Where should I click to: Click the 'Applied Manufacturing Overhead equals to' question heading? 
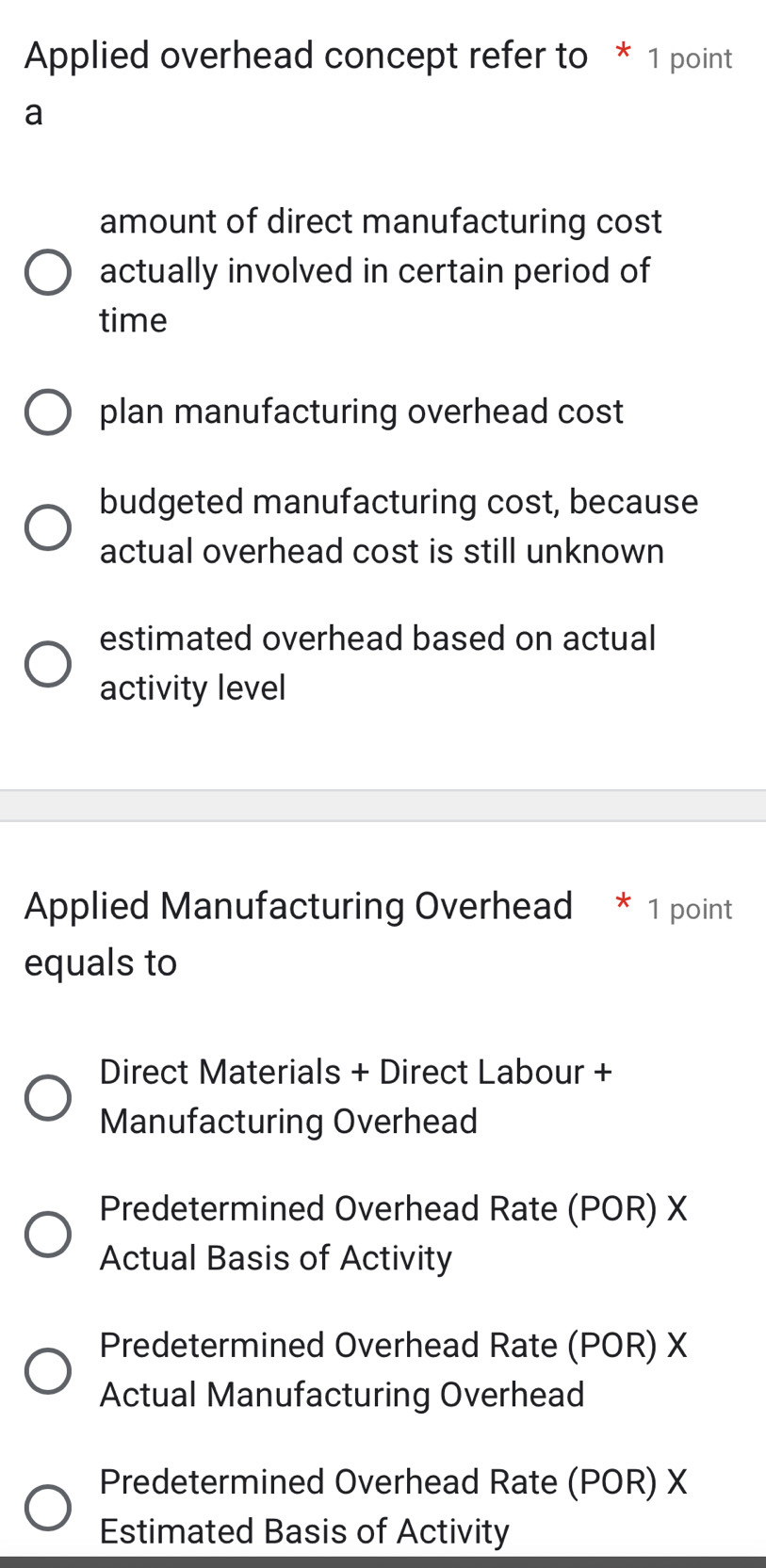point(298,906)
